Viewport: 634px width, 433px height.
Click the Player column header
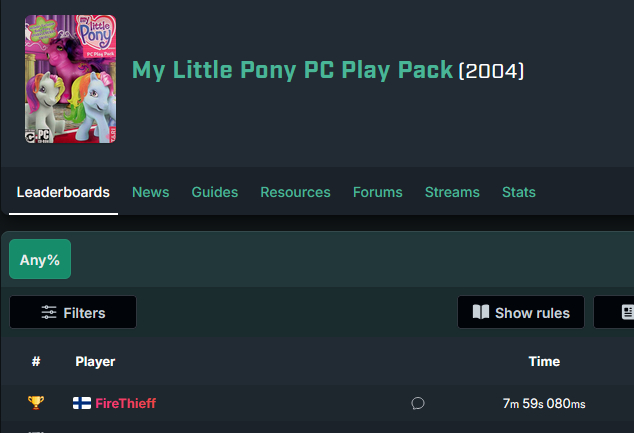[x=95, y=361]
